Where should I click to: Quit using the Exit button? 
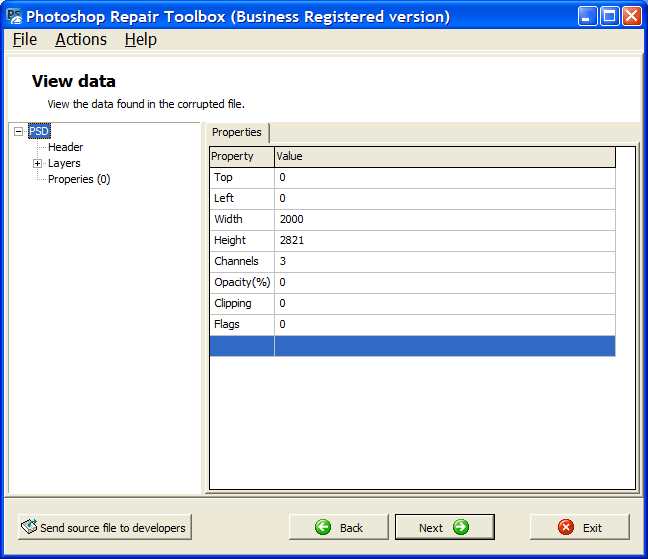pyautogui.click(x=580, y=527)
